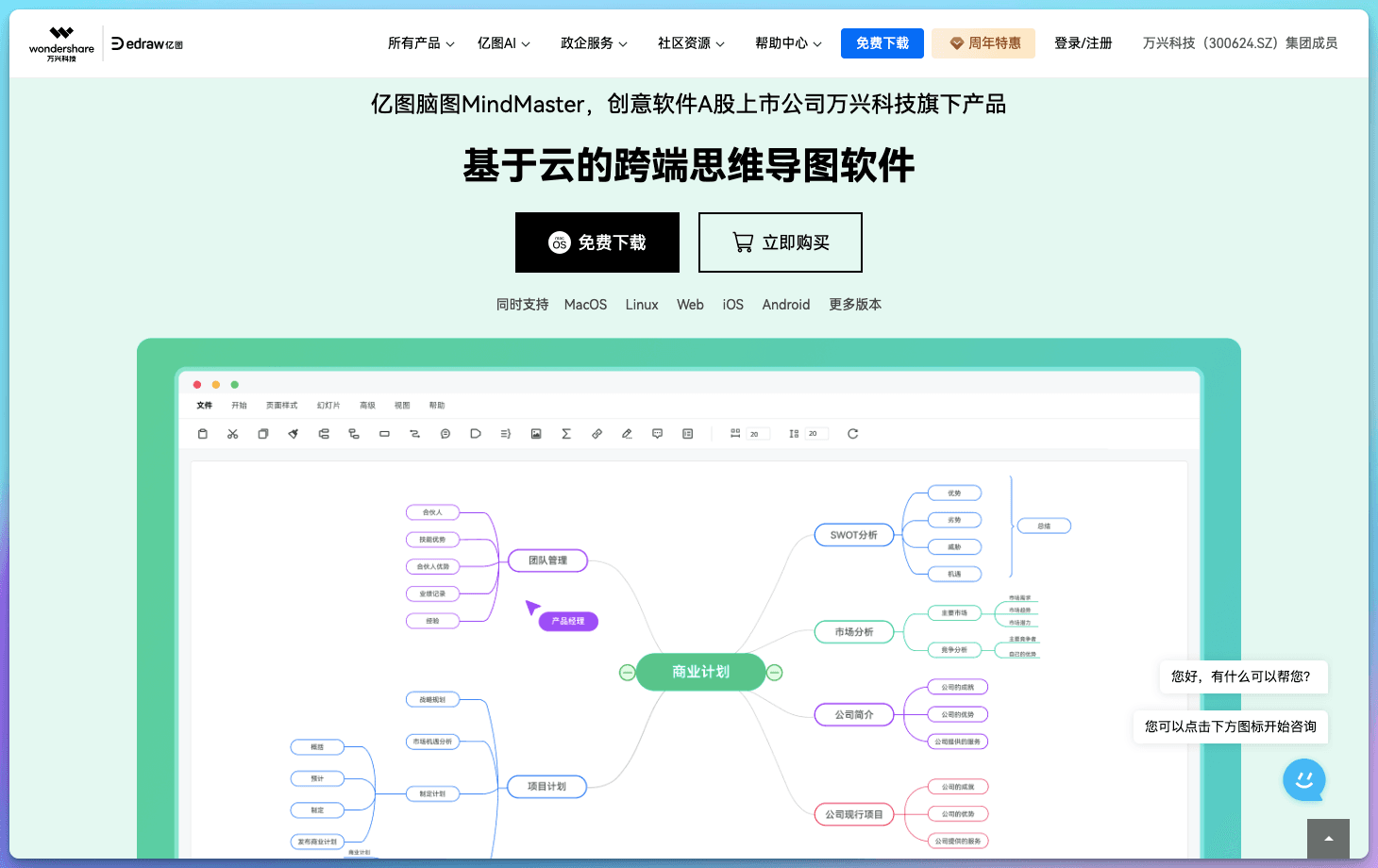Click the Web platform link

(690, 305)
